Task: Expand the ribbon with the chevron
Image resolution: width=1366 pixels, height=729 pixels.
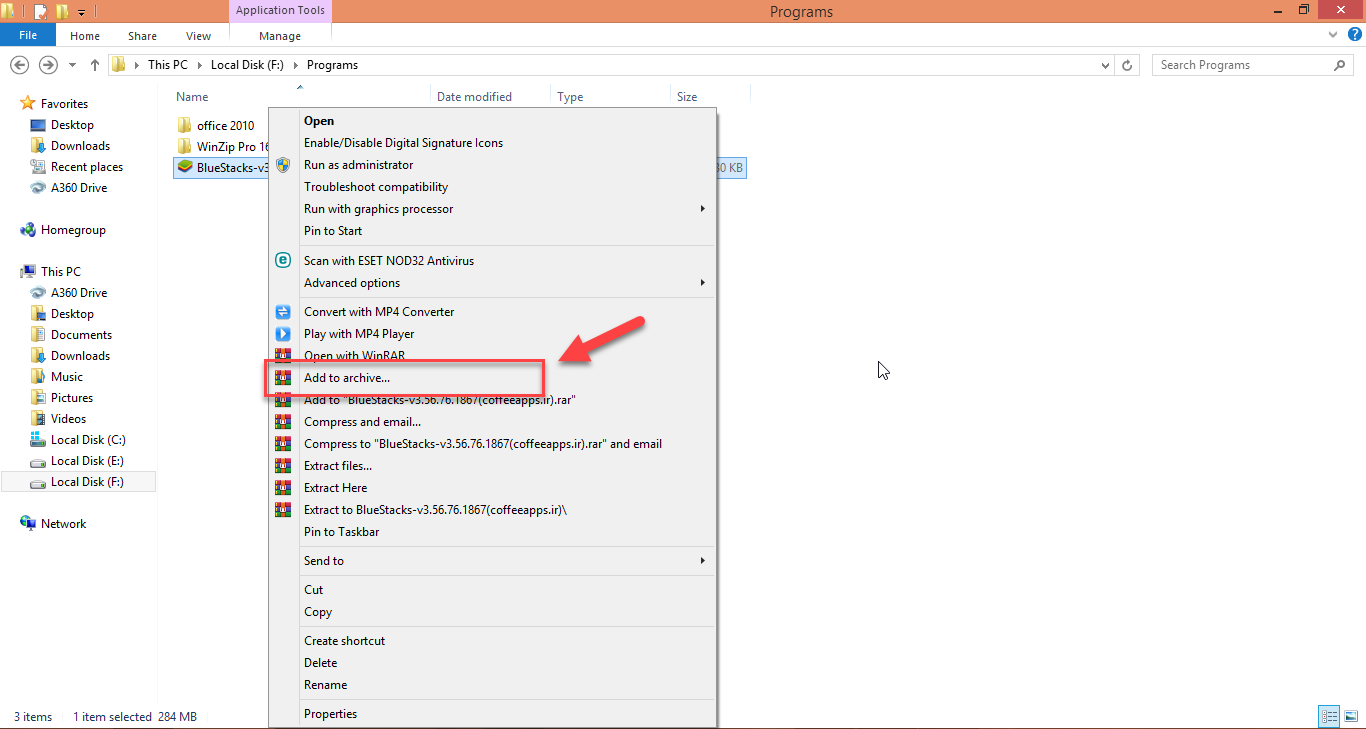Action: click(1331, 35)
